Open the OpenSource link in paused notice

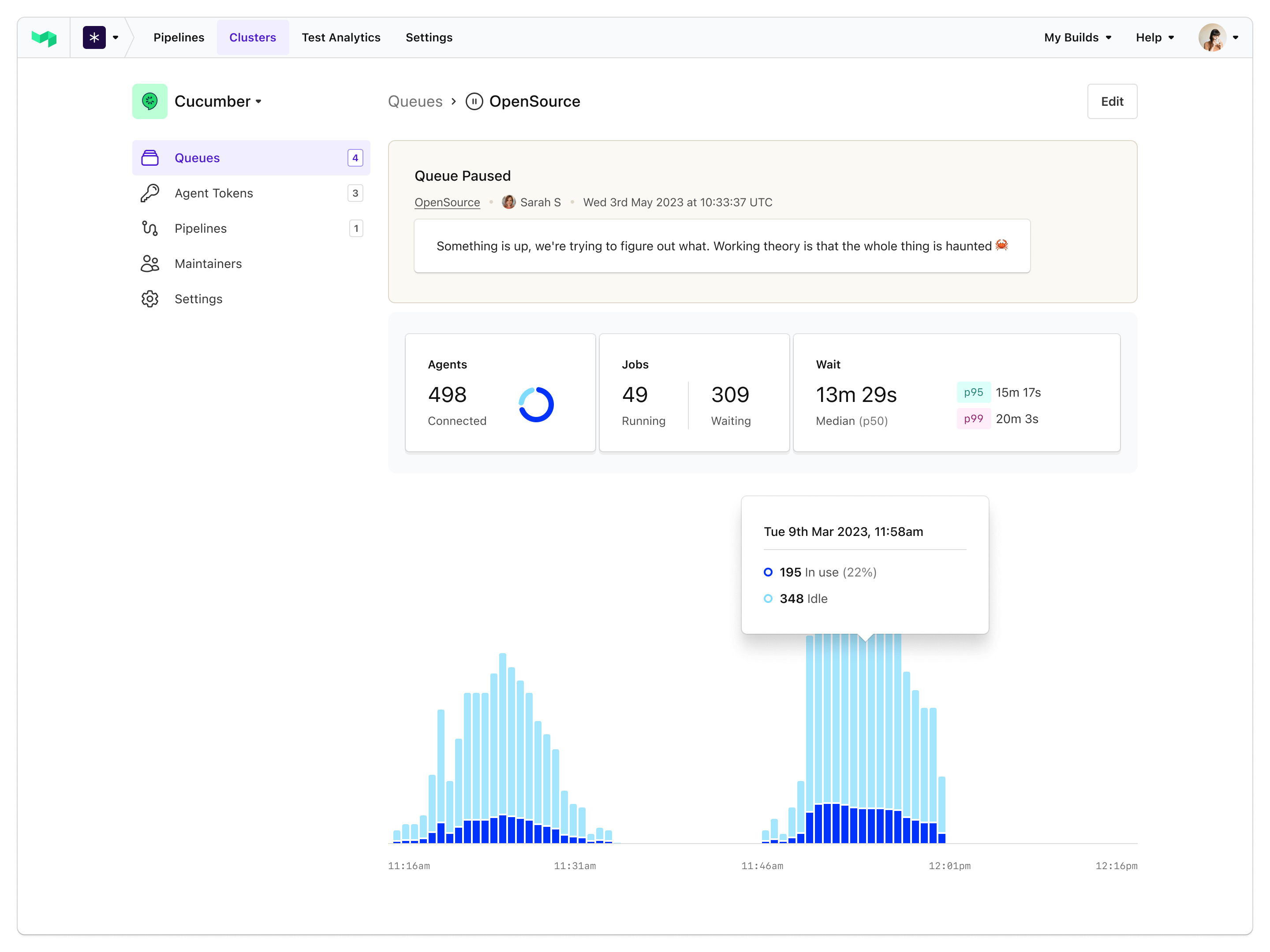coord(447,203)
